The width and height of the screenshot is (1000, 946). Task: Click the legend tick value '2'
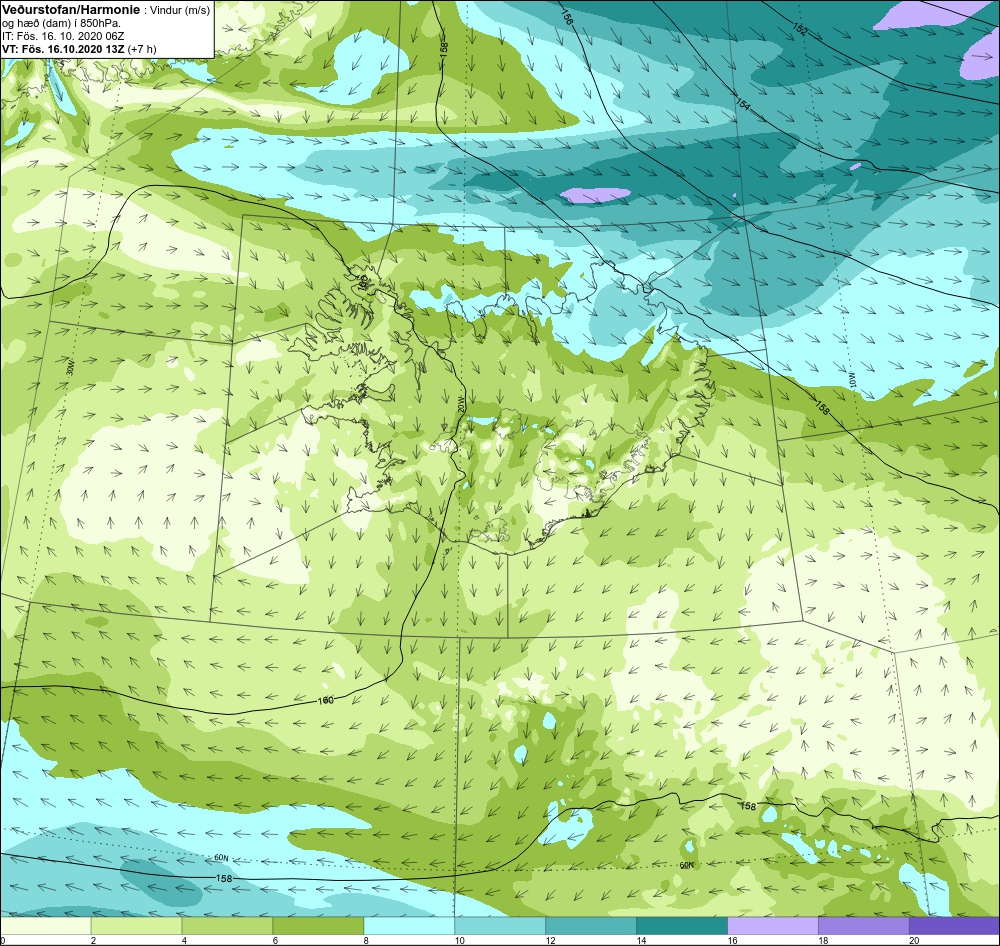point(93,940)
